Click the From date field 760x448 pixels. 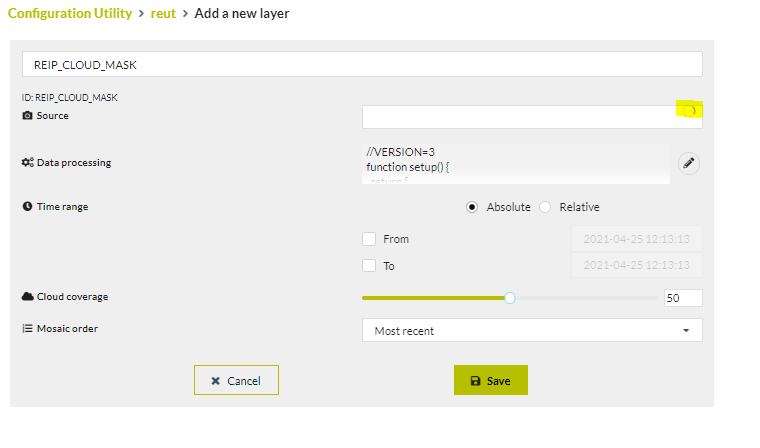click(636, 239)
